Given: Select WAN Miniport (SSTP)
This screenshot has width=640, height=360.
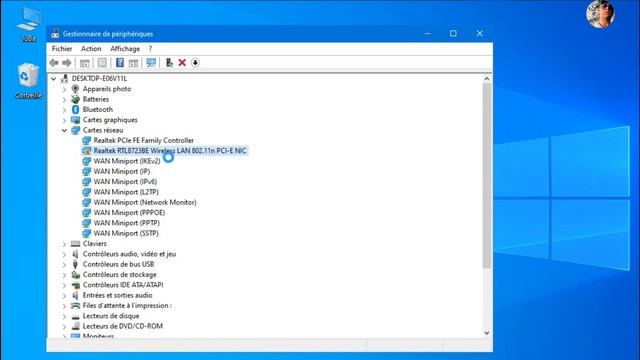Looking at the screenshot, I should point(126,233).
